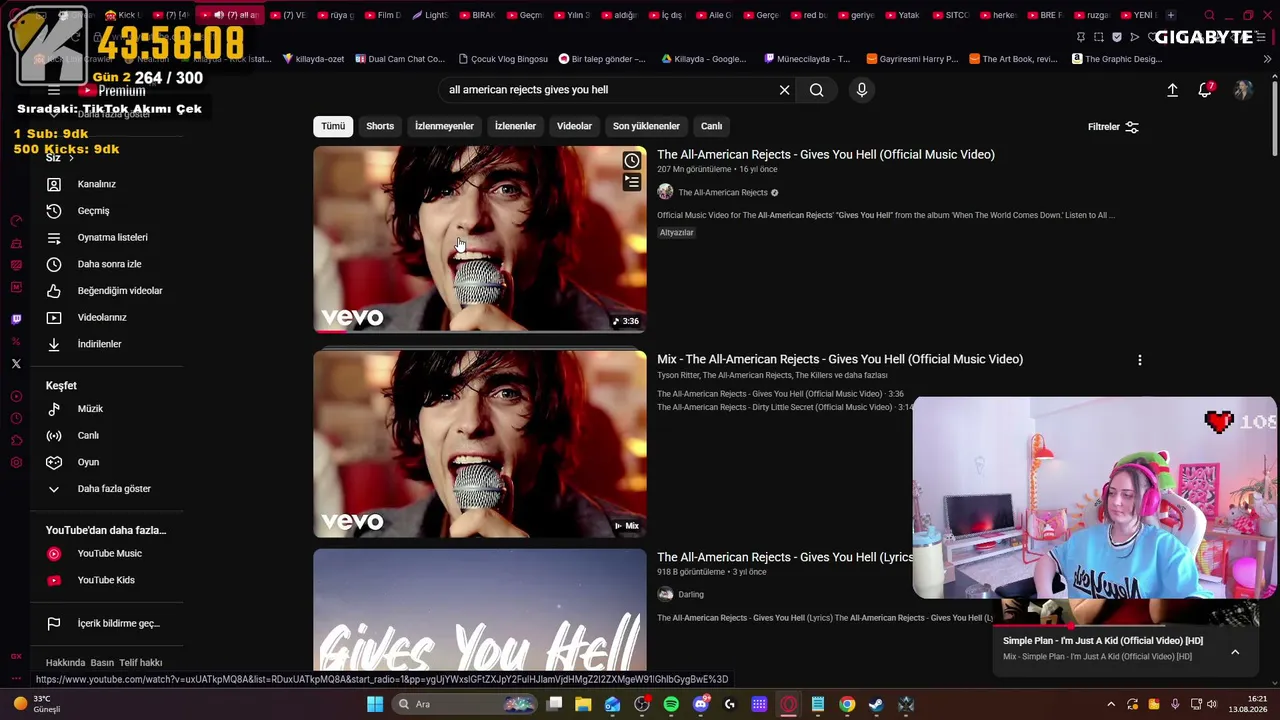The image size is (1280, 720).
Task: Open Beğendiğim videolar in the sidebar
Action: coord(120,291)
